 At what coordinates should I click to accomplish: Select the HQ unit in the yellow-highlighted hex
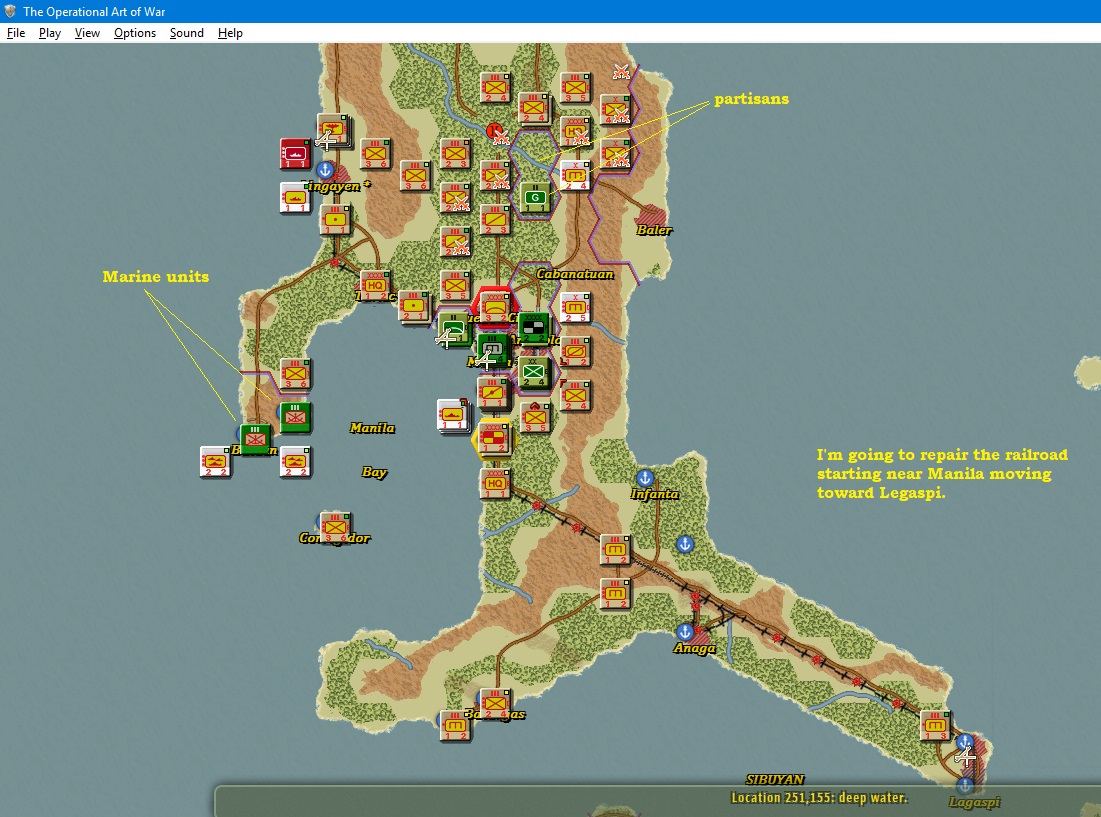(494, 438)
